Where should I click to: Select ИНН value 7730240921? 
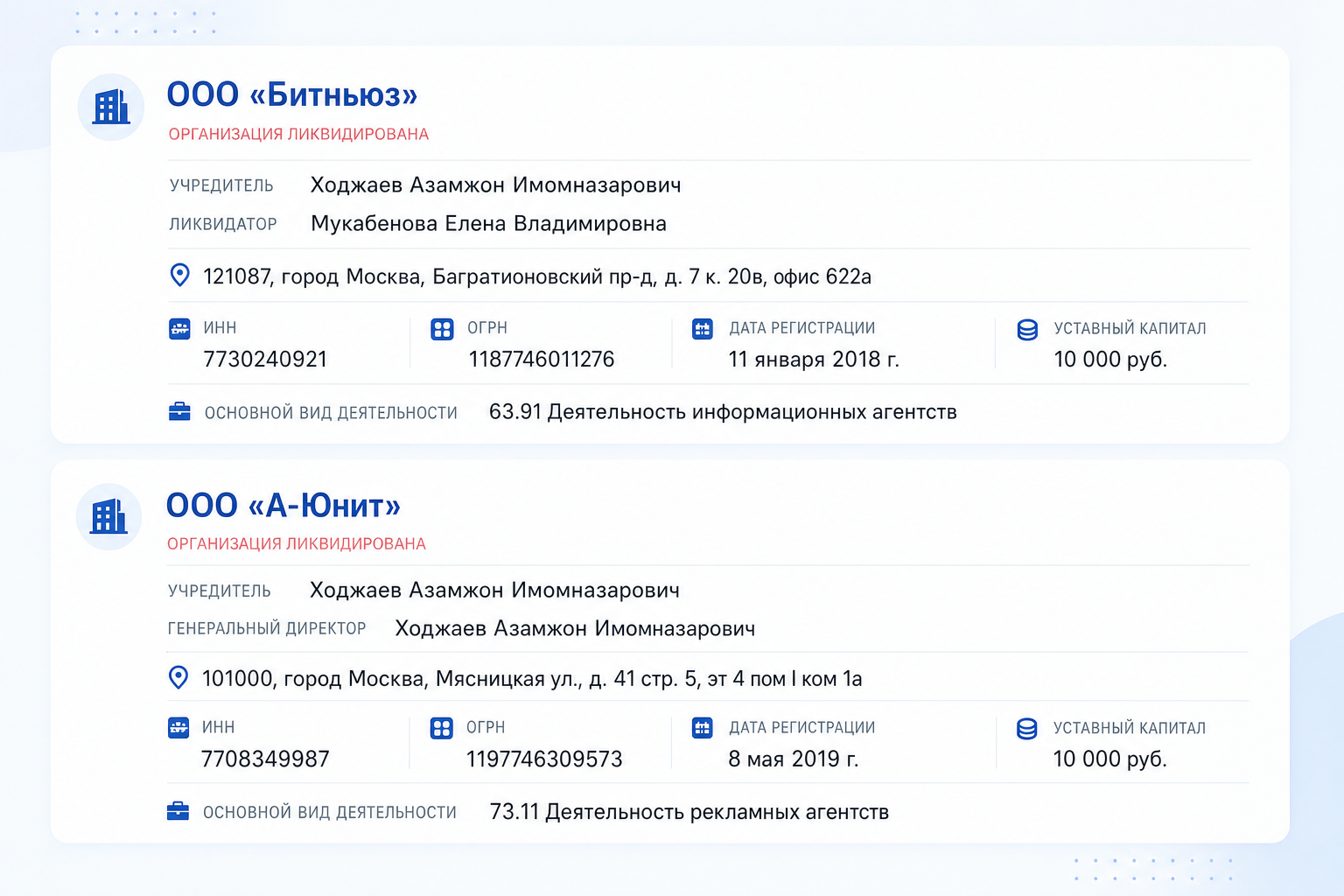pos(265,360)
